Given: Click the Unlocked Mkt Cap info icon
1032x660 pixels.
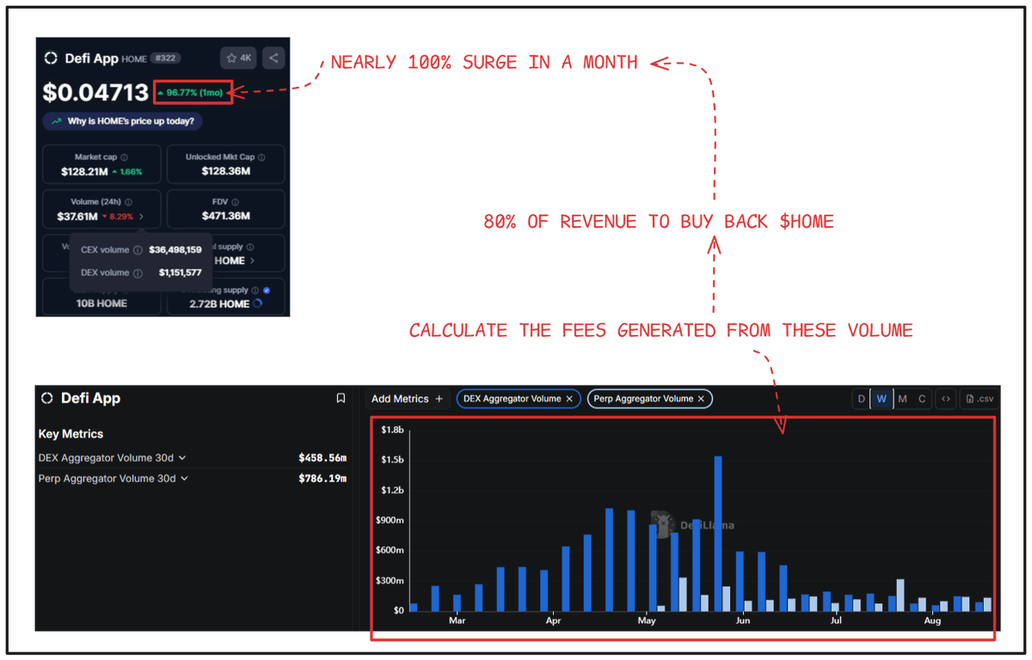Looking at the screenshot, I should 262,157.
